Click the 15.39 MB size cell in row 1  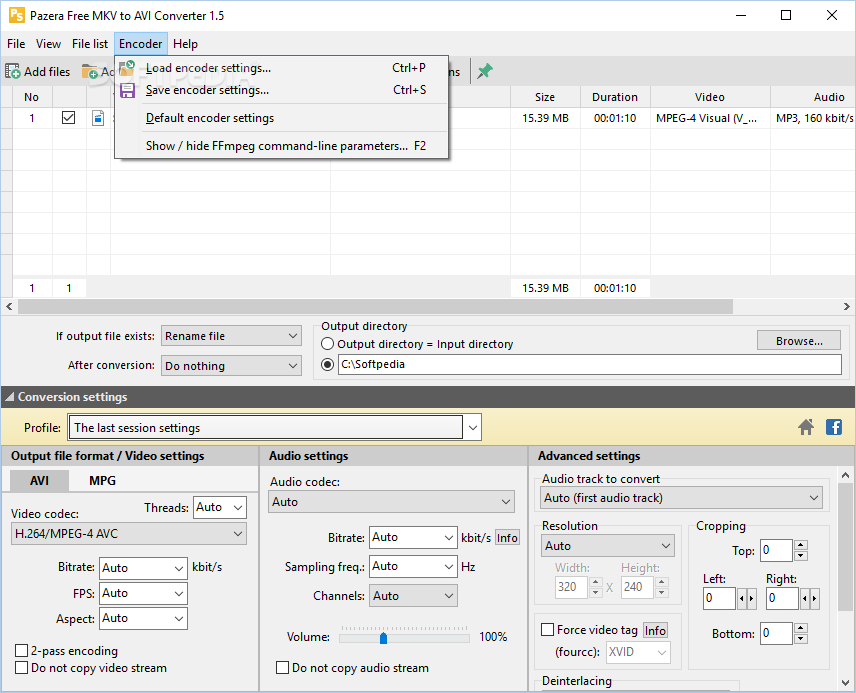545,118
